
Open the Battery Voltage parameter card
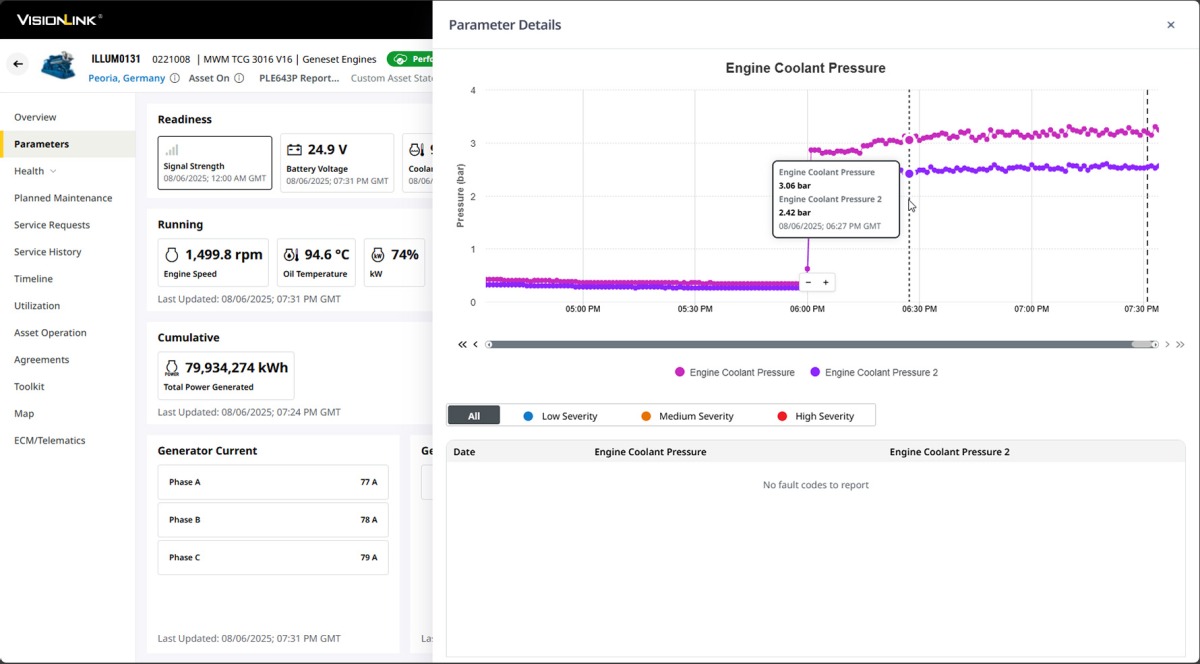pos(337,162)
